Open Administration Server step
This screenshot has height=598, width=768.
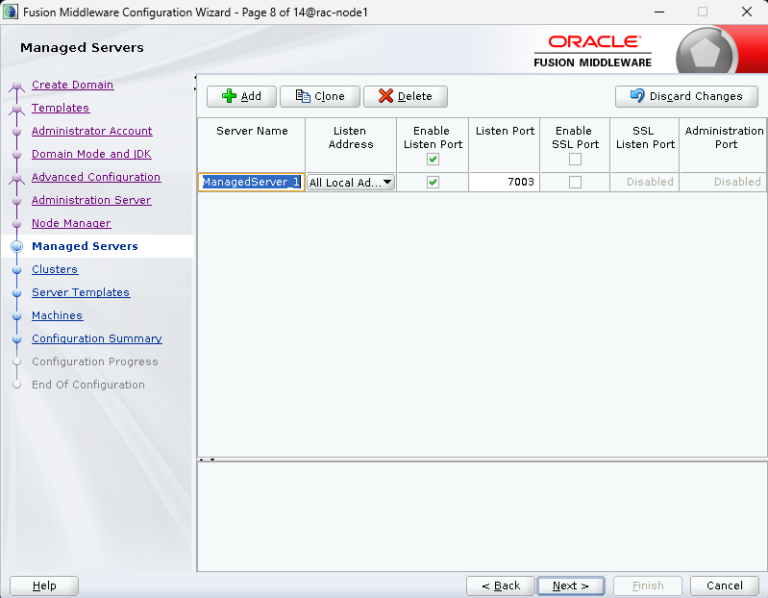coord(92,200)
